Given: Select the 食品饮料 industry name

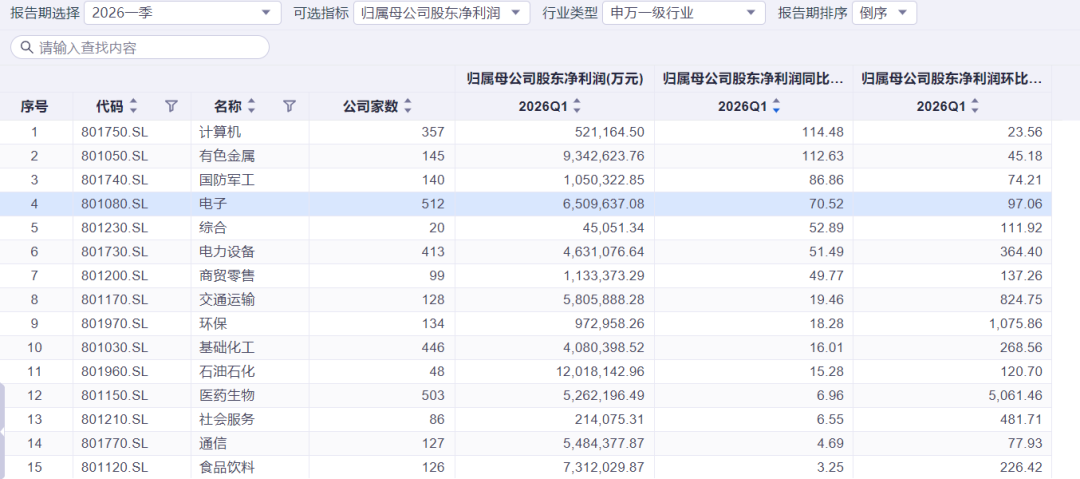Looking at the screenshot, I should (227, 467).
